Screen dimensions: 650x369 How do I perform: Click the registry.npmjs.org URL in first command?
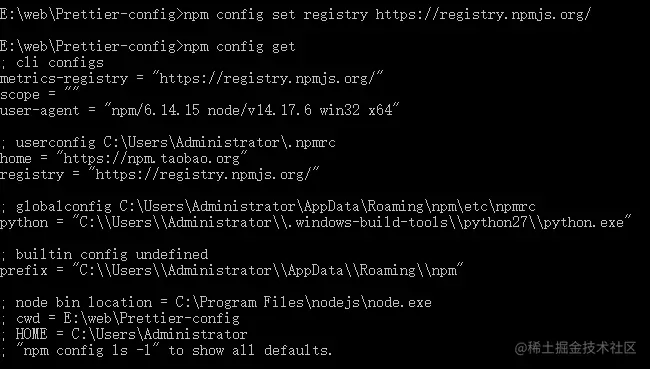point(483,15)
